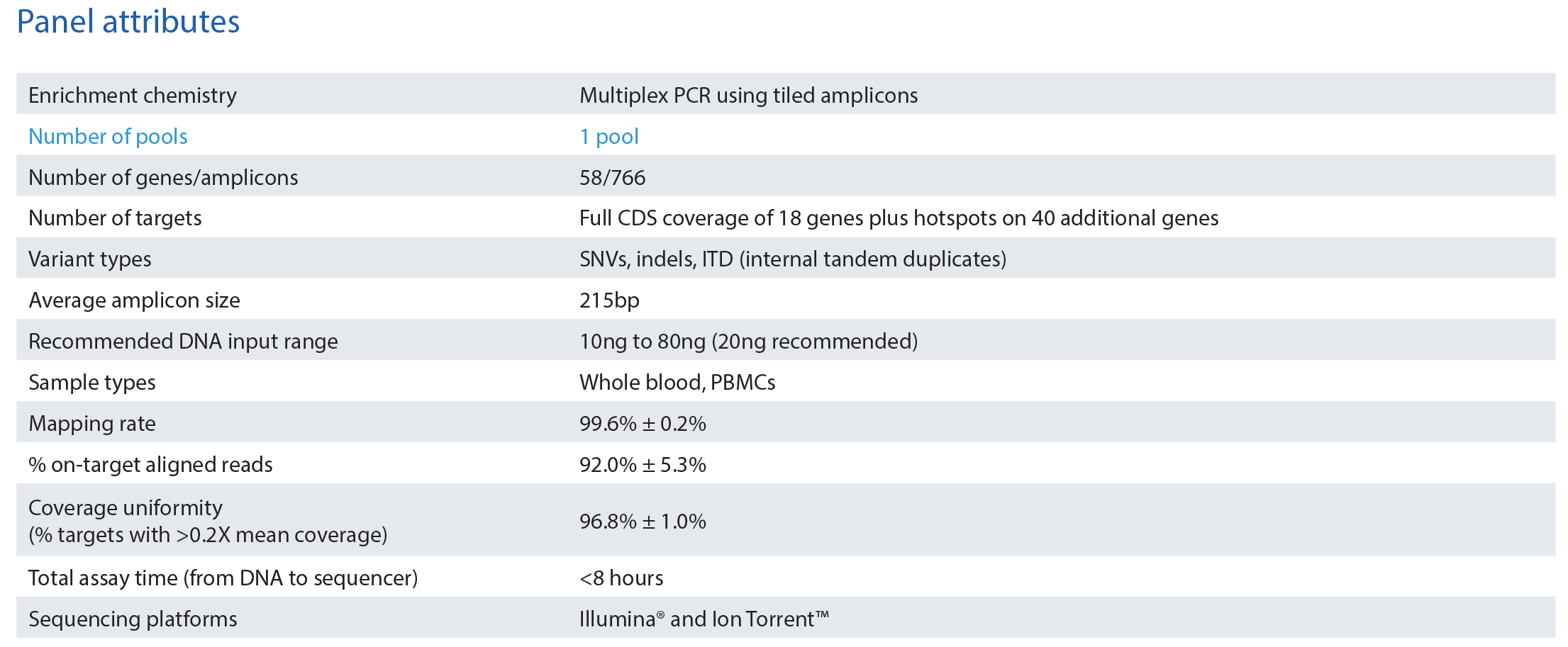The width and height of the screenshot is (1568, 647).
Task: Click the Illumina and Ion Torrent text
Action: coord(704,619)
